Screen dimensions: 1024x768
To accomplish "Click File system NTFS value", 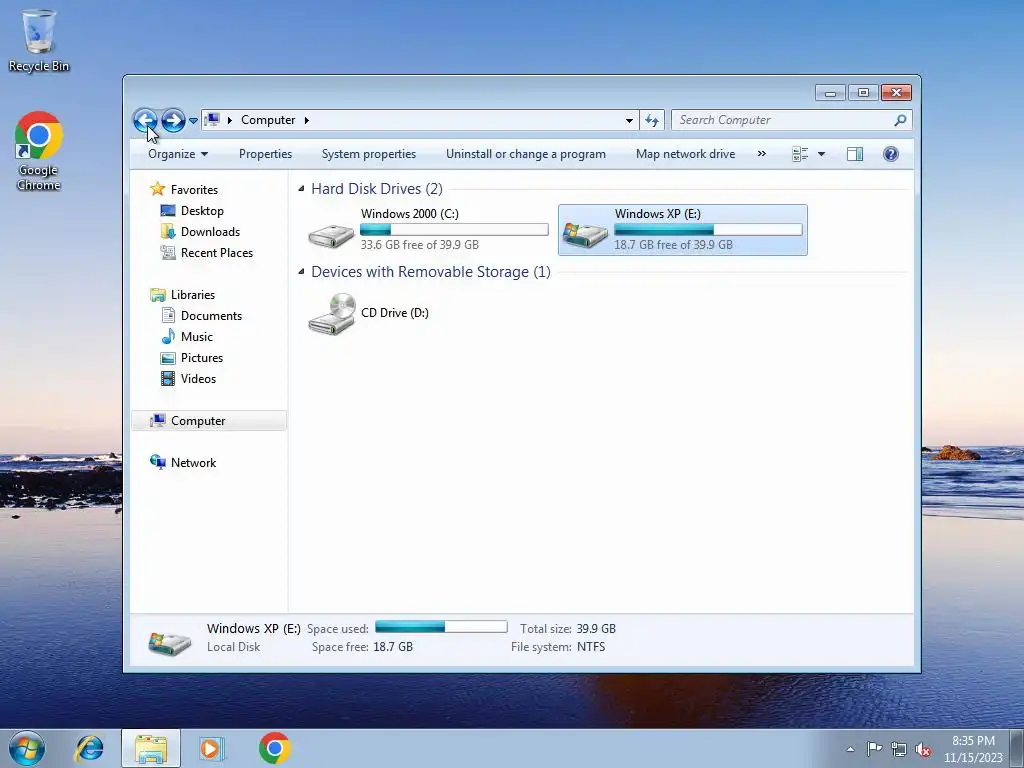I will pos(590,647).
